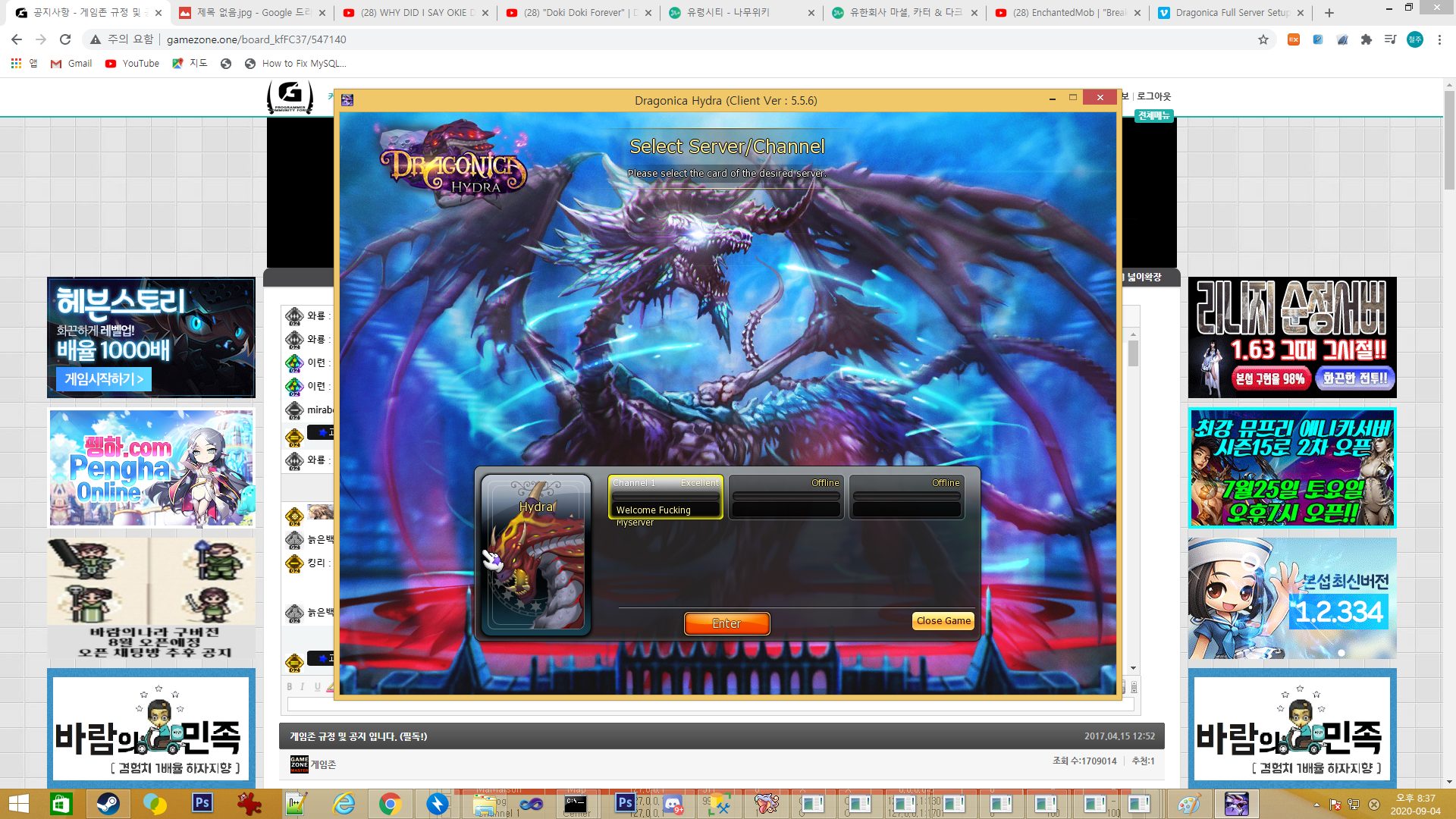This screenshot has width=1456, height=819.
Task: Switch to the 공지사항 게임존 규정 tab
Action: pos(83,13)
